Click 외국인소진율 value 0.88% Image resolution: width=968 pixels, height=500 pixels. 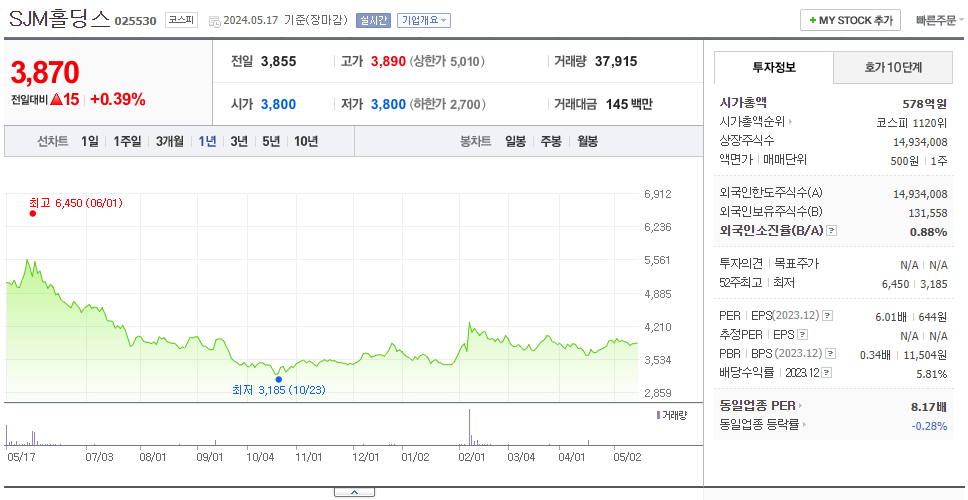point(928,232)
